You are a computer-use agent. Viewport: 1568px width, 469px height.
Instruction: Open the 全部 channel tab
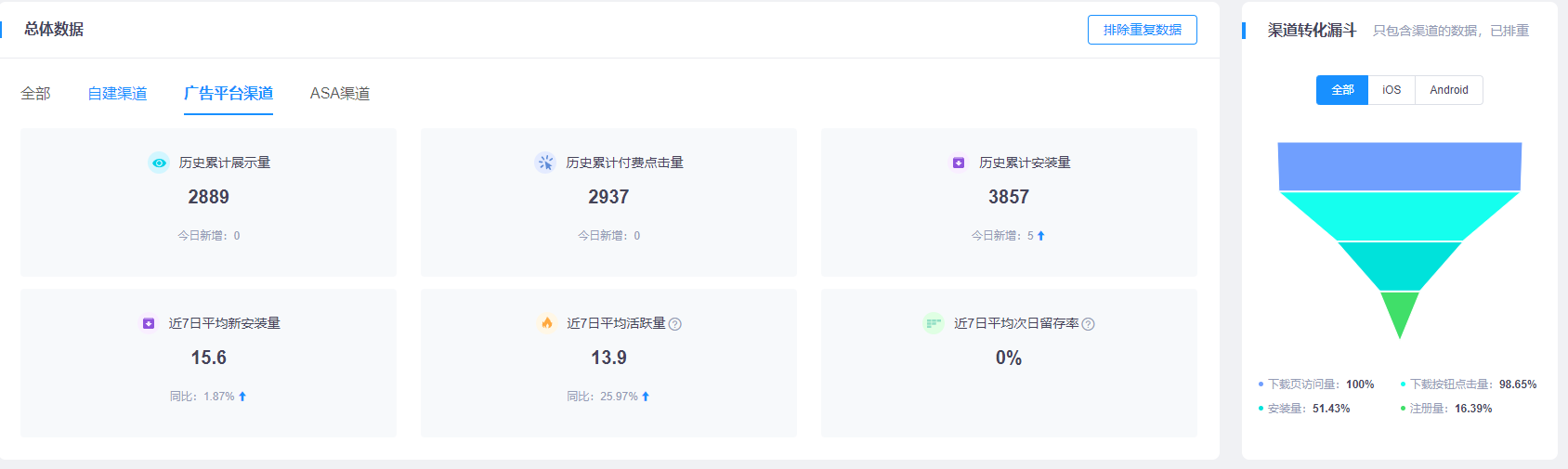35,94
